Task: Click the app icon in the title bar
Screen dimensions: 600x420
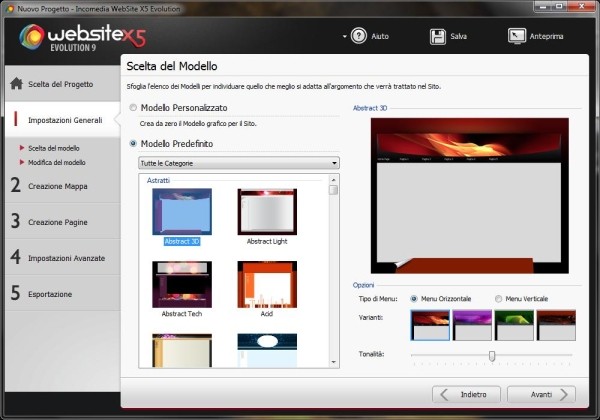Action: click(9, 8)
